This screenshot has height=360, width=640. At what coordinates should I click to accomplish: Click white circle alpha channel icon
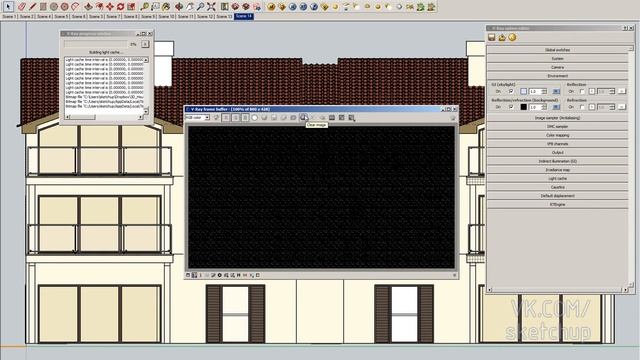point(254,118)
